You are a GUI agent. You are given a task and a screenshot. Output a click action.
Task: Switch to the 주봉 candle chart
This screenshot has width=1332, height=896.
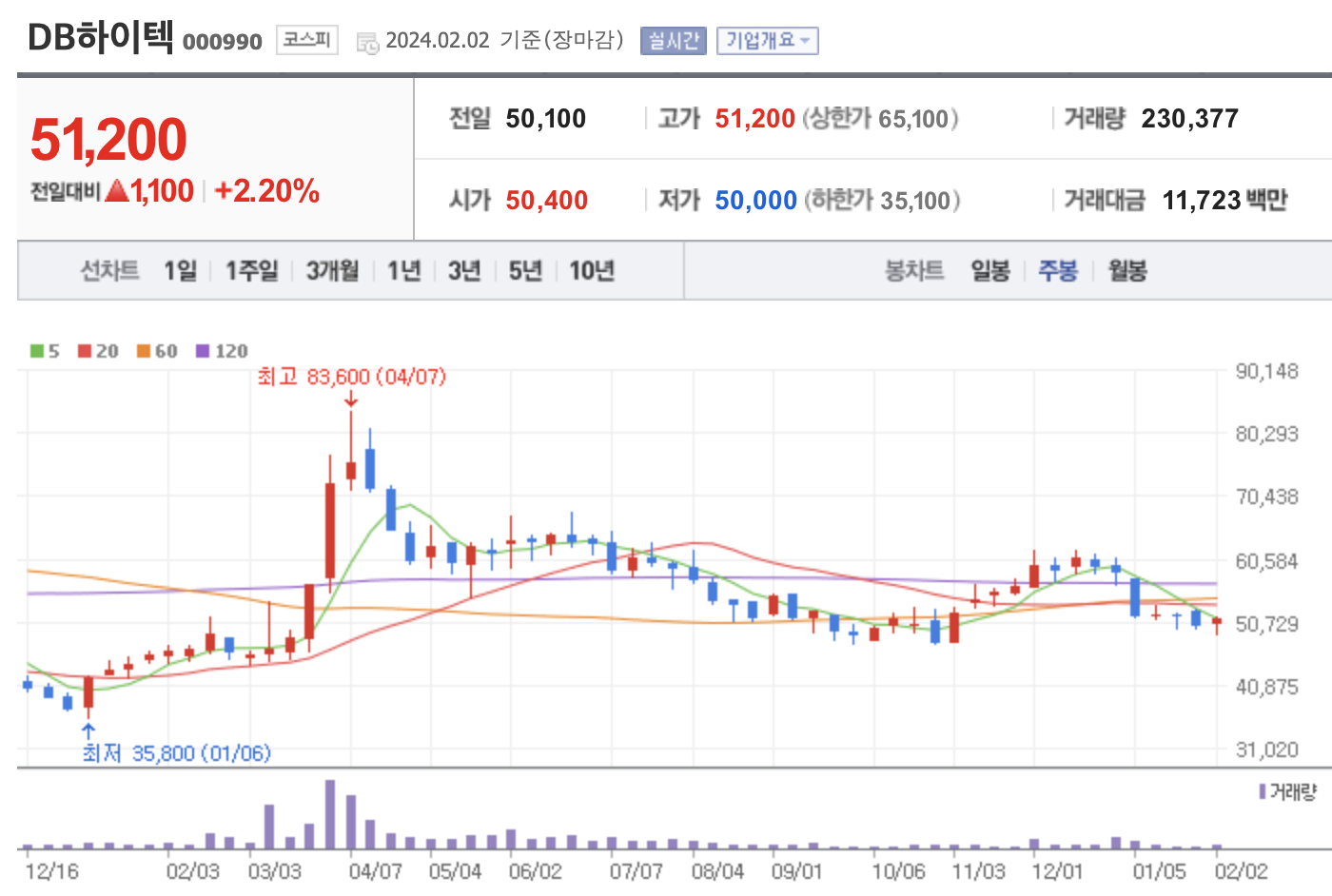tap(1058, 271)
